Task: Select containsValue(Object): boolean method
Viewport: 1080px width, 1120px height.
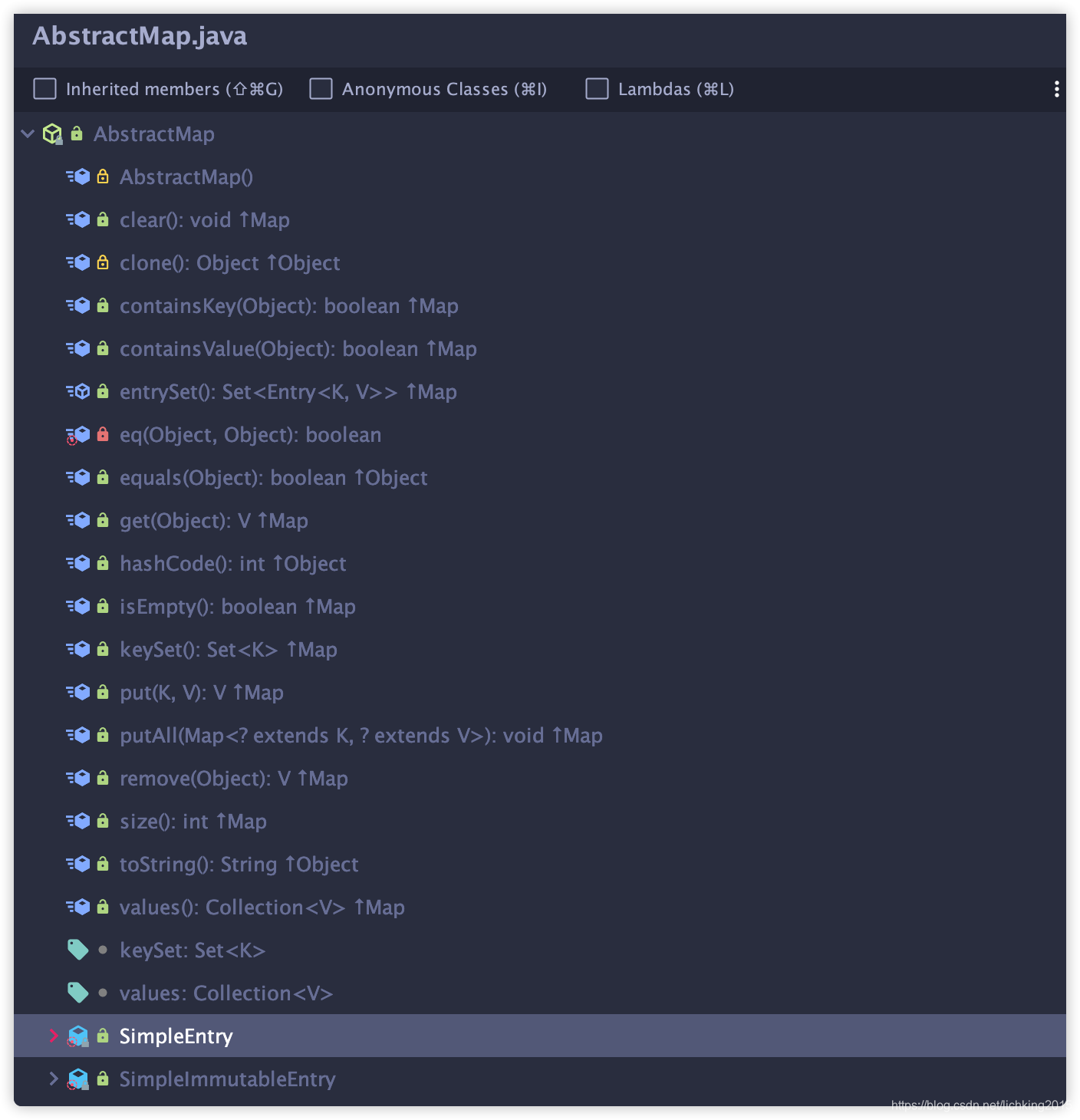Action: coord(298,349)
